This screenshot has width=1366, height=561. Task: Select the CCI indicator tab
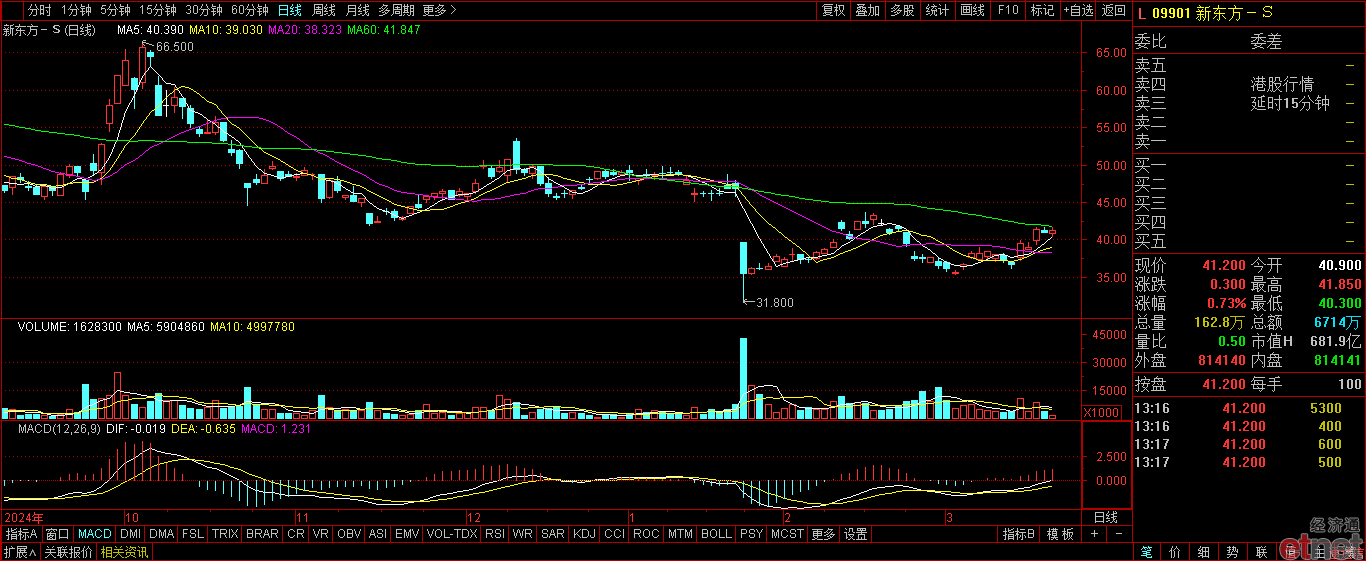click(x=614, y=534)
